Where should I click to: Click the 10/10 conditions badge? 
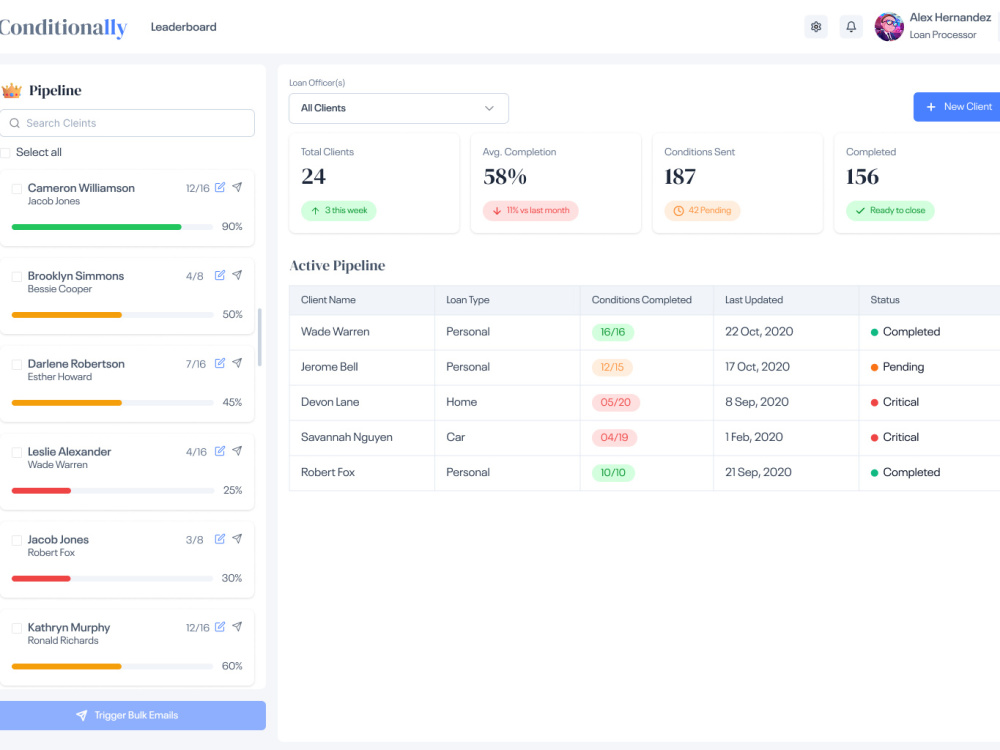[613, 473]
